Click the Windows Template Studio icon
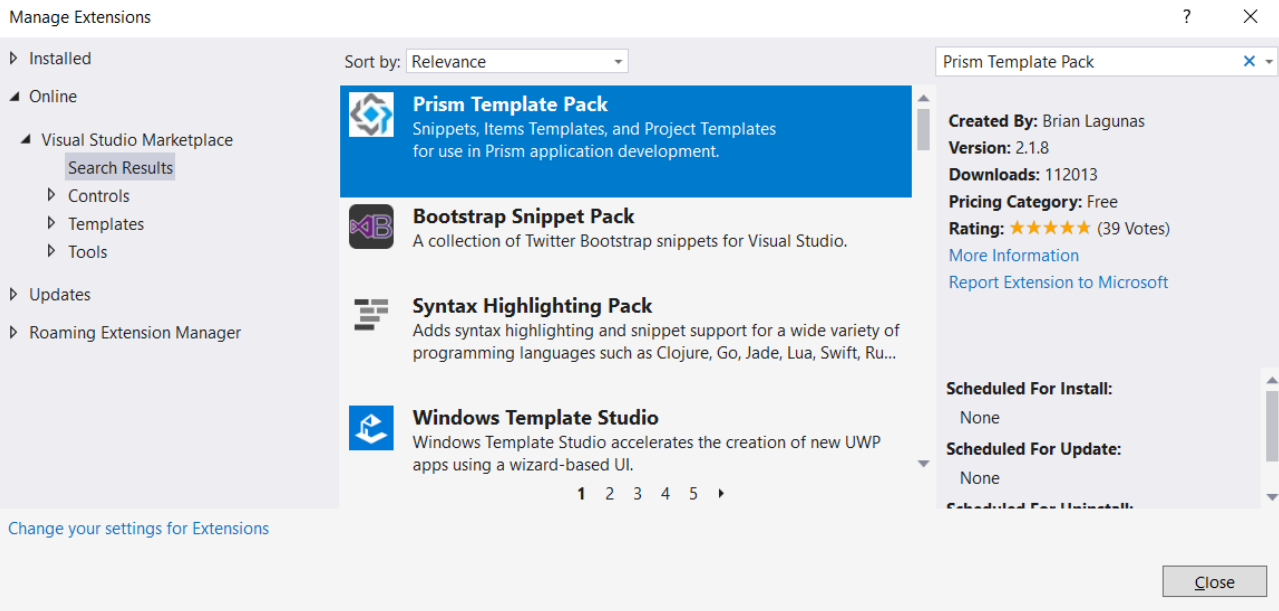This screenshot has width=1279, height=611. [371, 428]
